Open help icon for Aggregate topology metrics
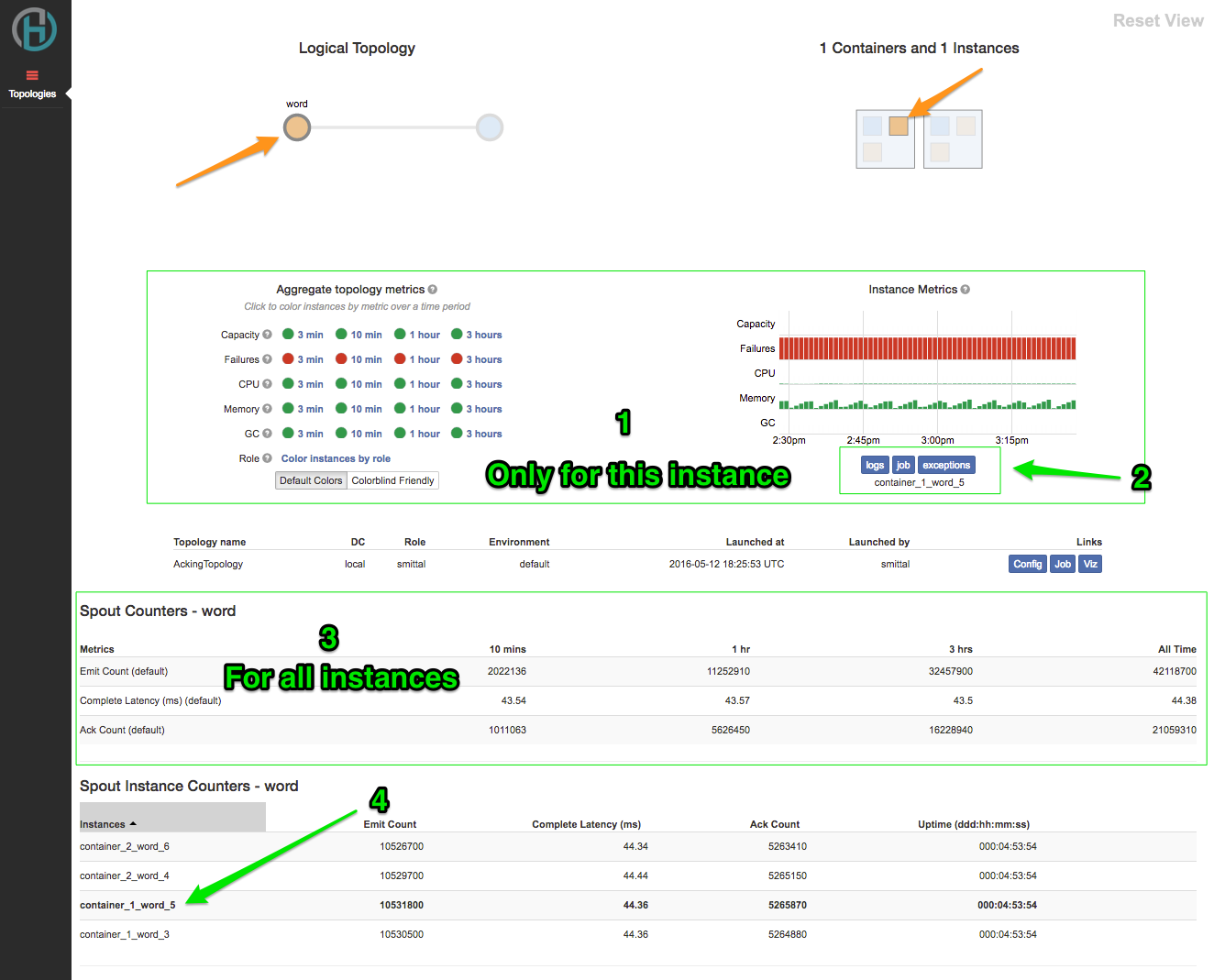1214x980 pixels. [x=433, y=290]
